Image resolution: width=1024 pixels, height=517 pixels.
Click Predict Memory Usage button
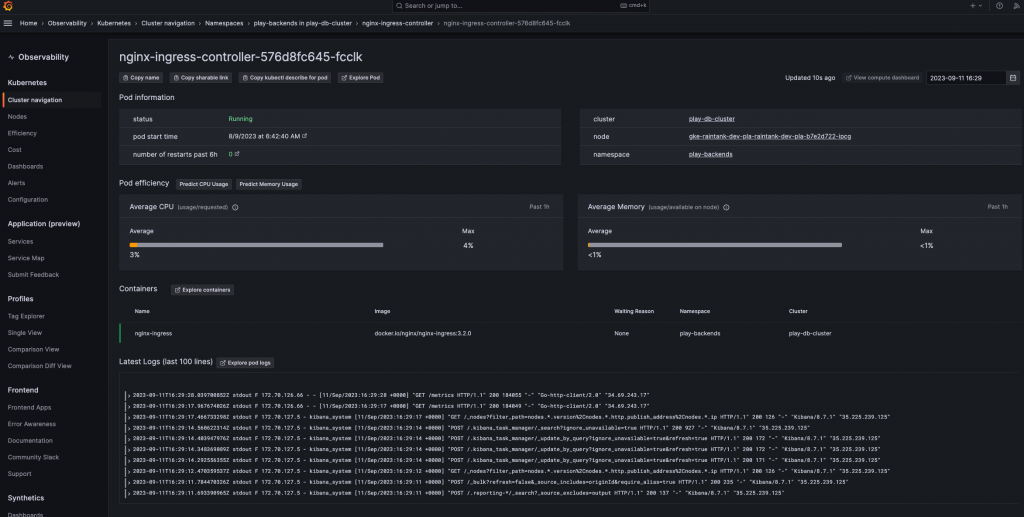pos(268,184)
